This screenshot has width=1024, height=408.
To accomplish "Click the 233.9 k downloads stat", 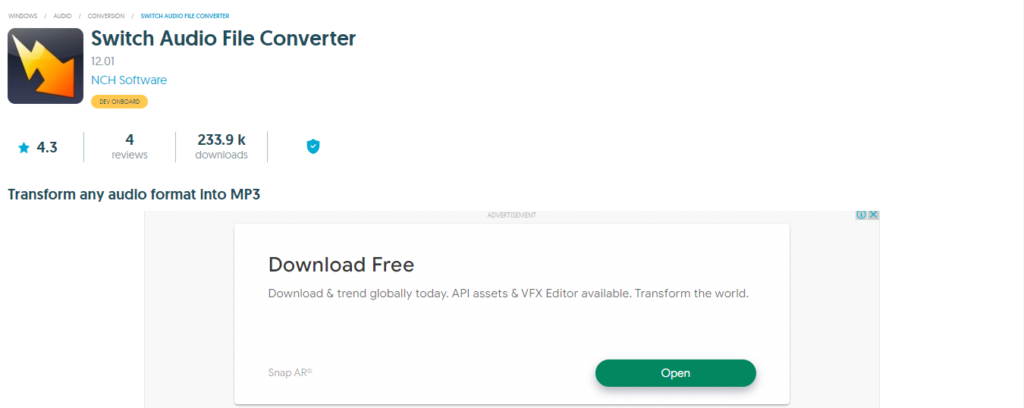I will click(x=221, y=147).
